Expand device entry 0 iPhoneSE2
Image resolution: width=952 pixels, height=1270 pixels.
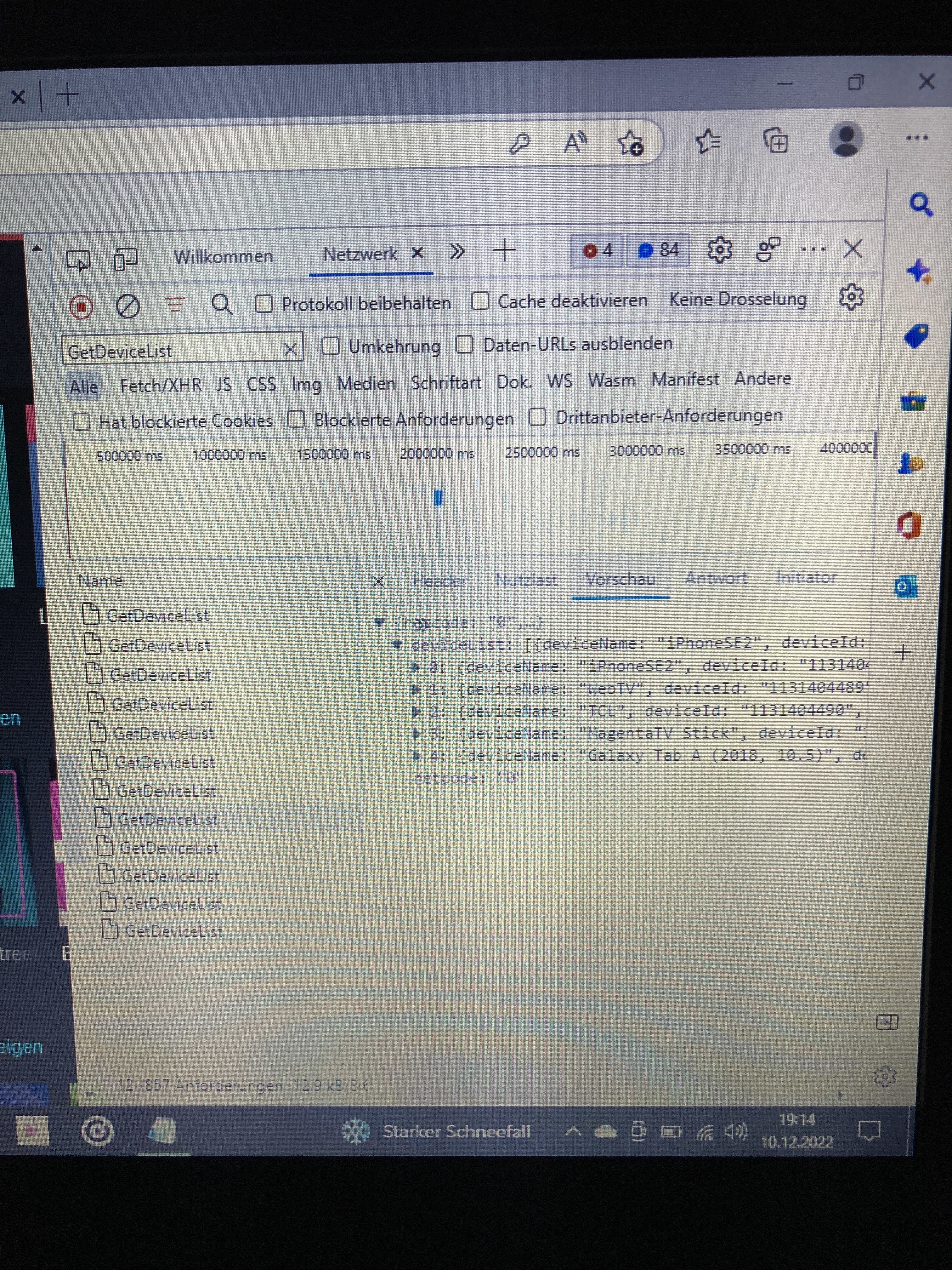point(416,667)
